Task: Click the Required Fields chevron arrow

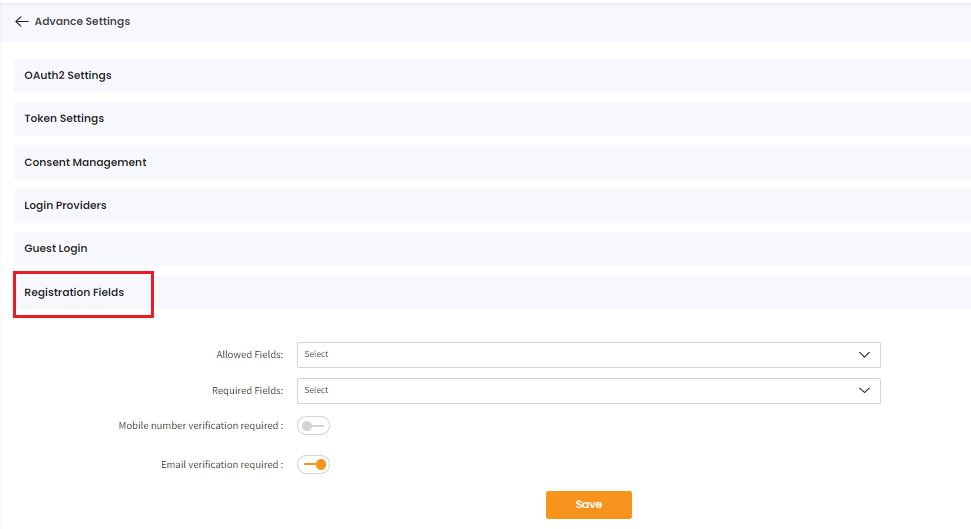Action: [x=864, y=391]
